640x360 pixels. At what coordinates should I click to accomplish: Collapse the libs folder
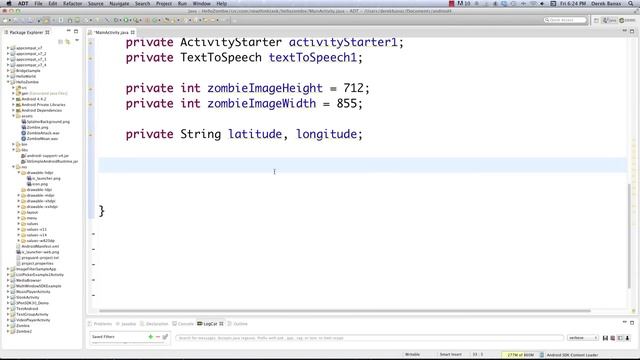13,150
